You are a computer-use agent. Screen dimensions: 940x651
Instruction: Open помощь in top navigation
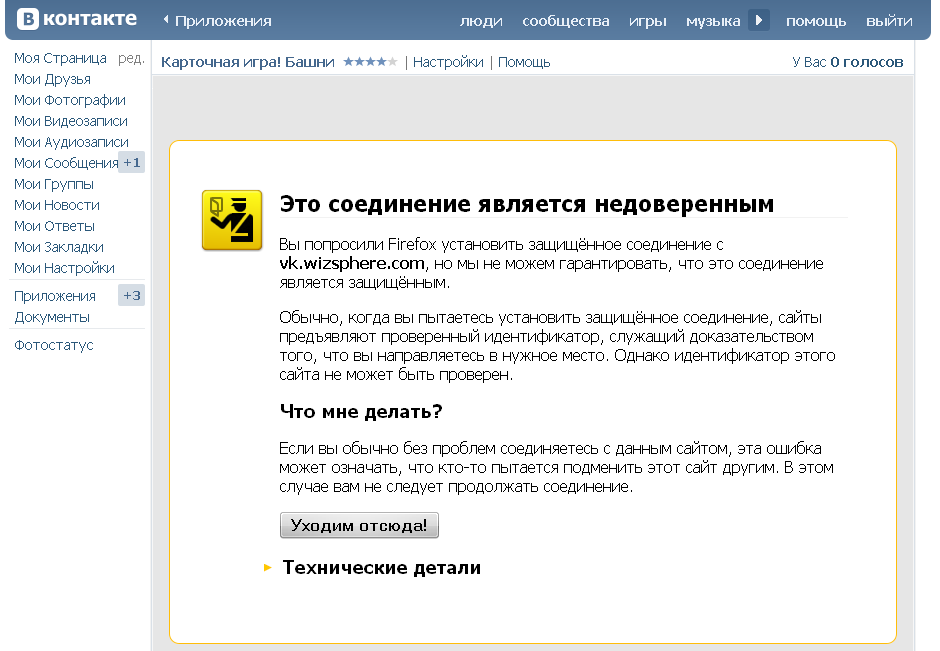click(816, 21)
